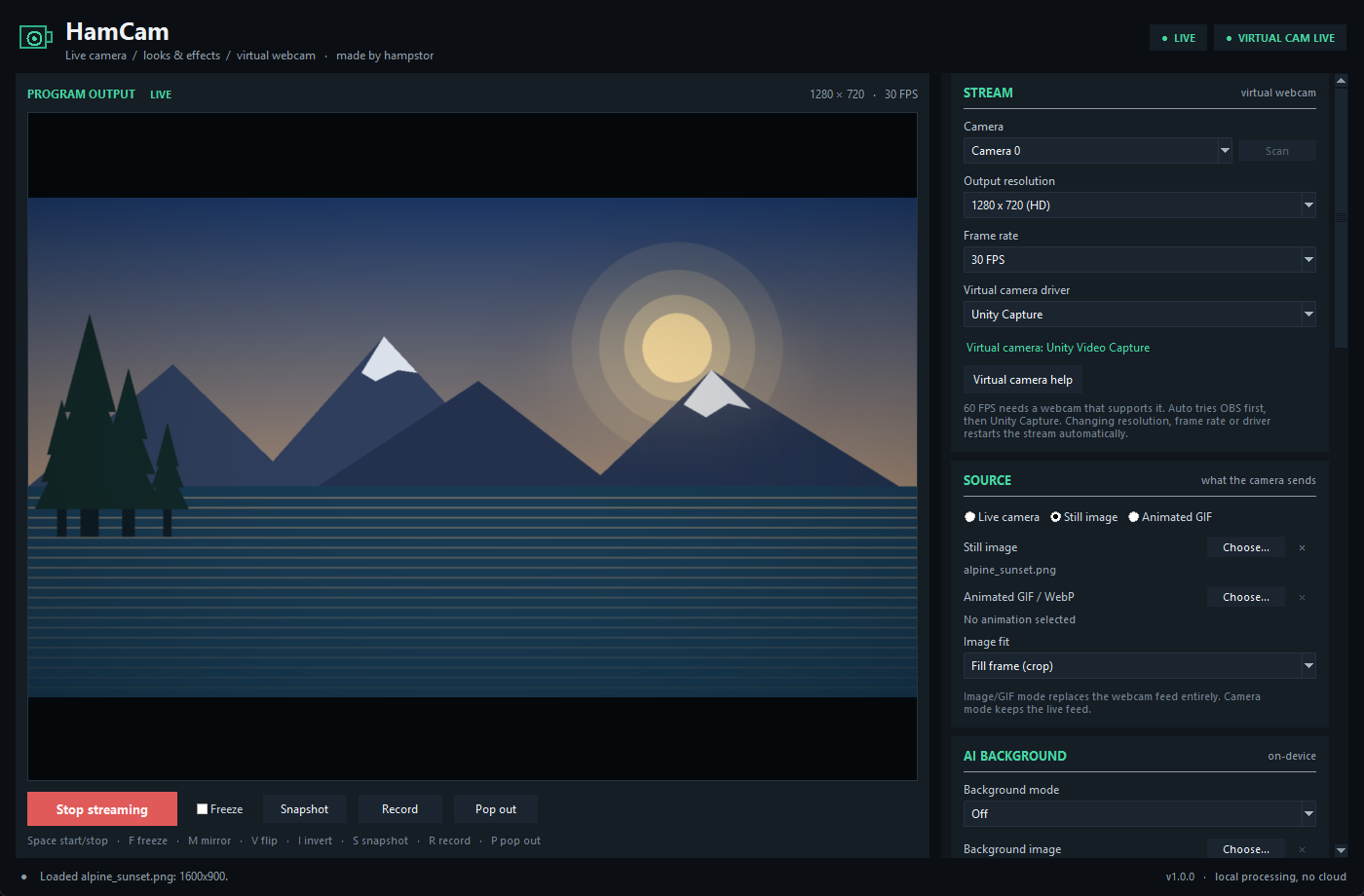Click the "PROGRAM OUTPUT" panel heading
1364x896 pixels.
tap(82, 94)
